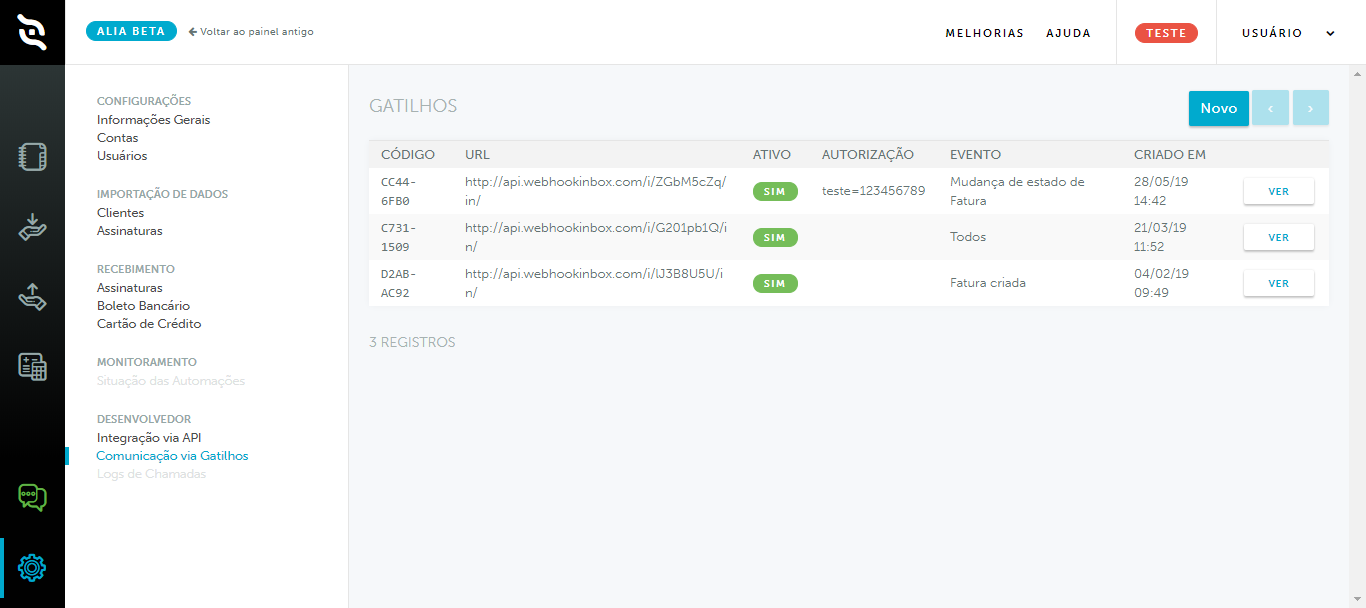Open Boleto Bancário settings

143,306
